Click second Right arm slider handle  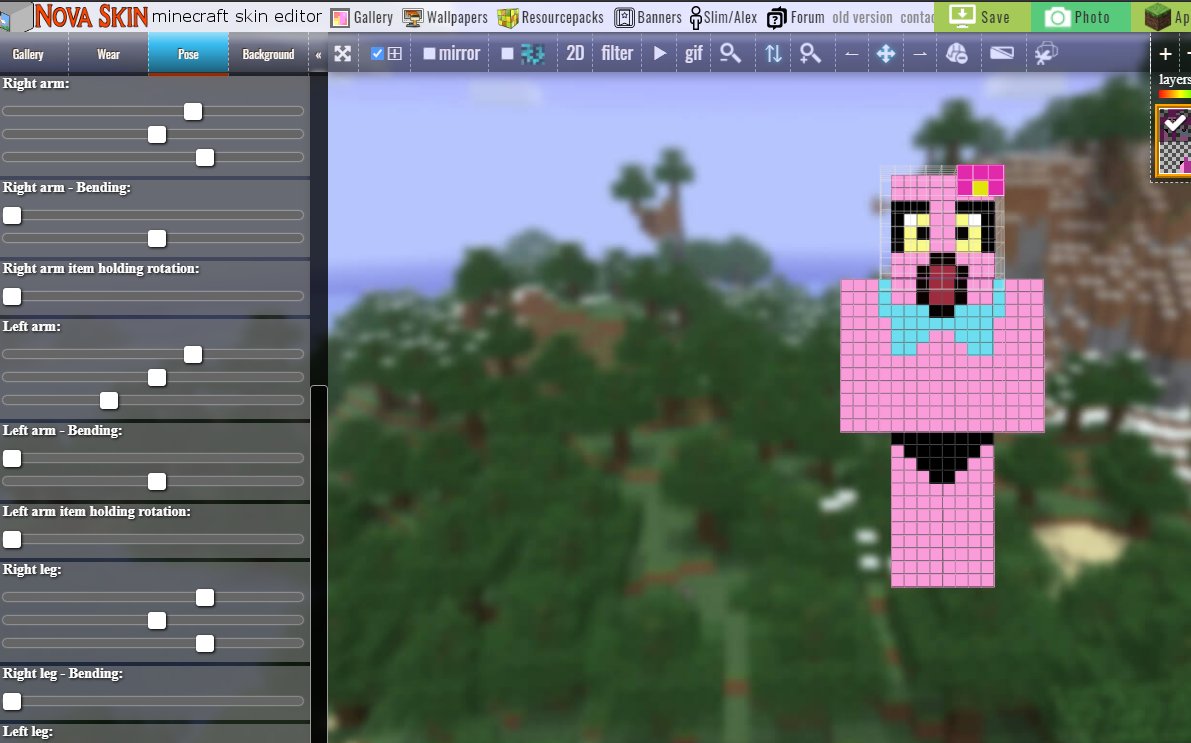[157, 134]
